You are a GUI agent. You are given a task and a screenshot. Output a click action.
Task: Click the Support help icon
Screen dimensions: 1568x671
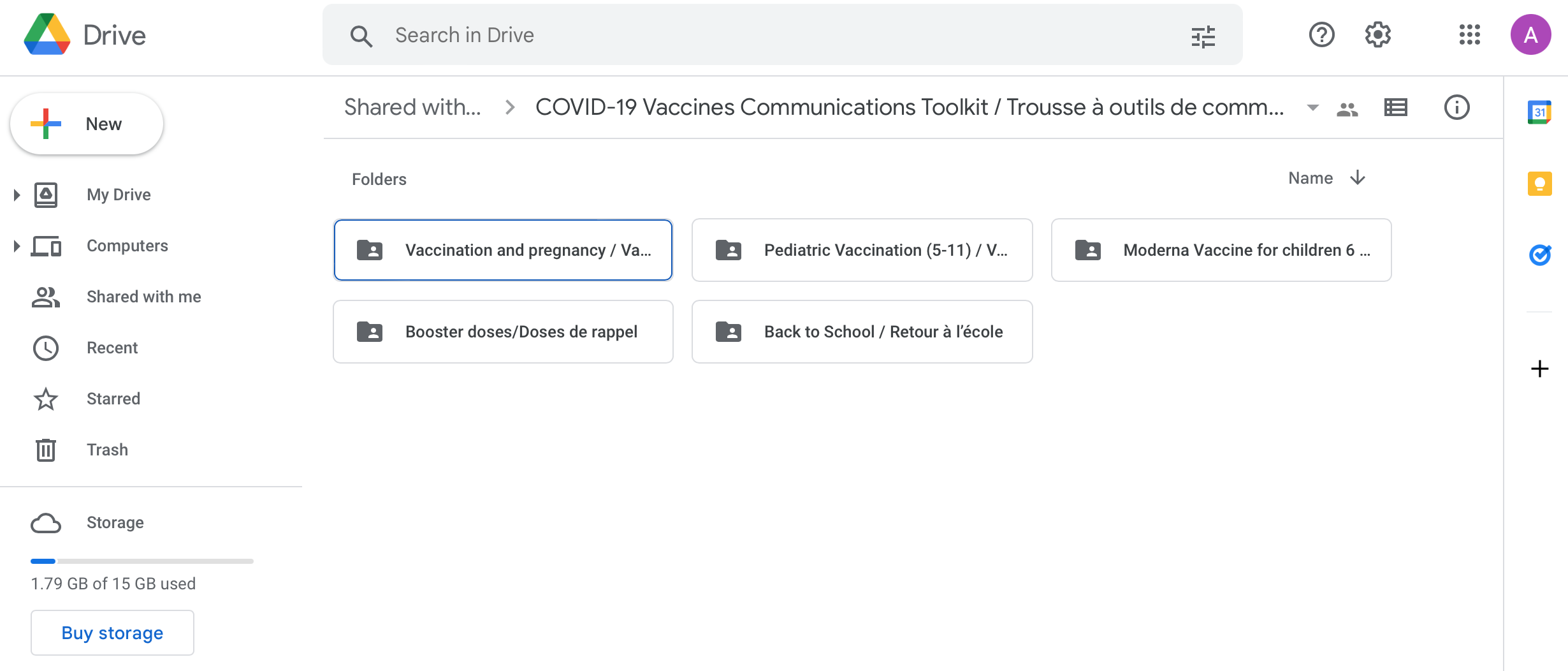pyautogui.click(x=1321, y=35)
